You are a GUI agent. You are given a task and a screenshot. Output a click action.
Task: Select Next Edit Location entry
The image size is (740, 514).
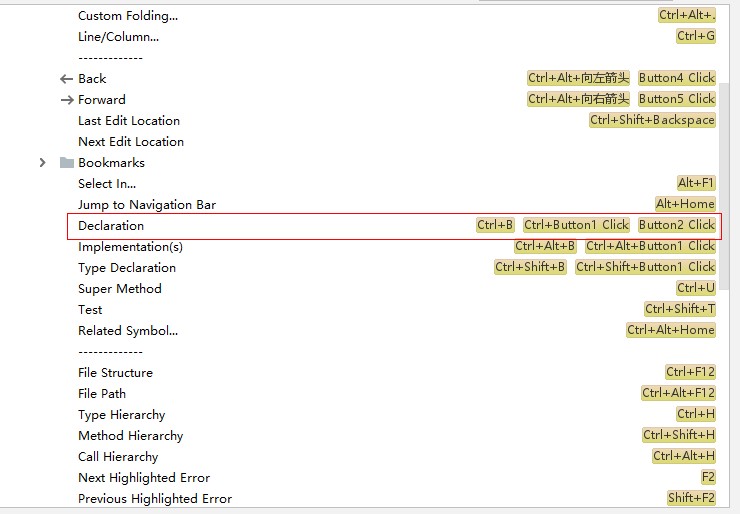click(x=131, y=142)
